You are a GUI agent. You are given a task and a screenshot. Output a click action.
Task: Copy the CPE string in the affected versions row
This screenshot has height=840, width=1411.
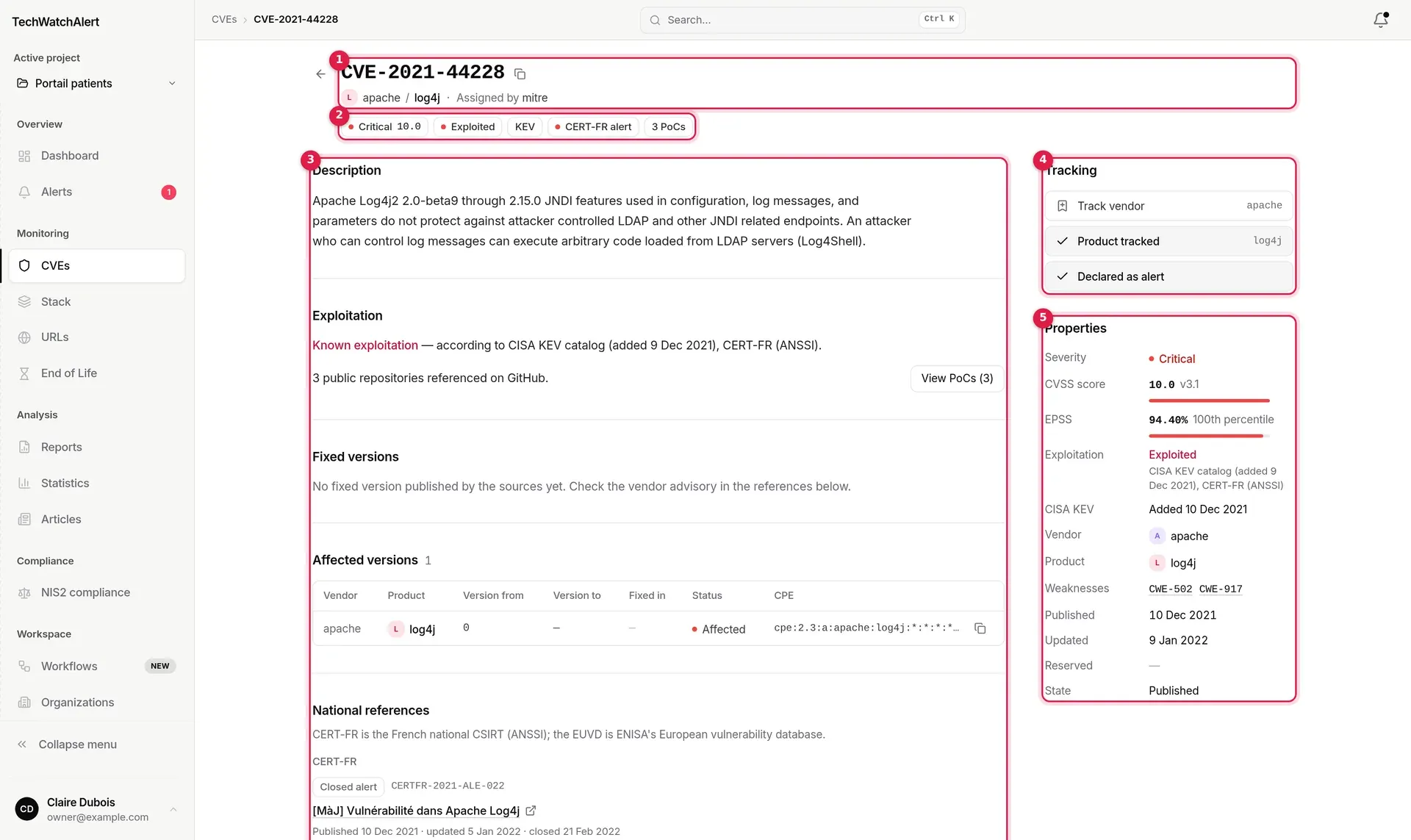pyautogui.click(x=980, y=628)
